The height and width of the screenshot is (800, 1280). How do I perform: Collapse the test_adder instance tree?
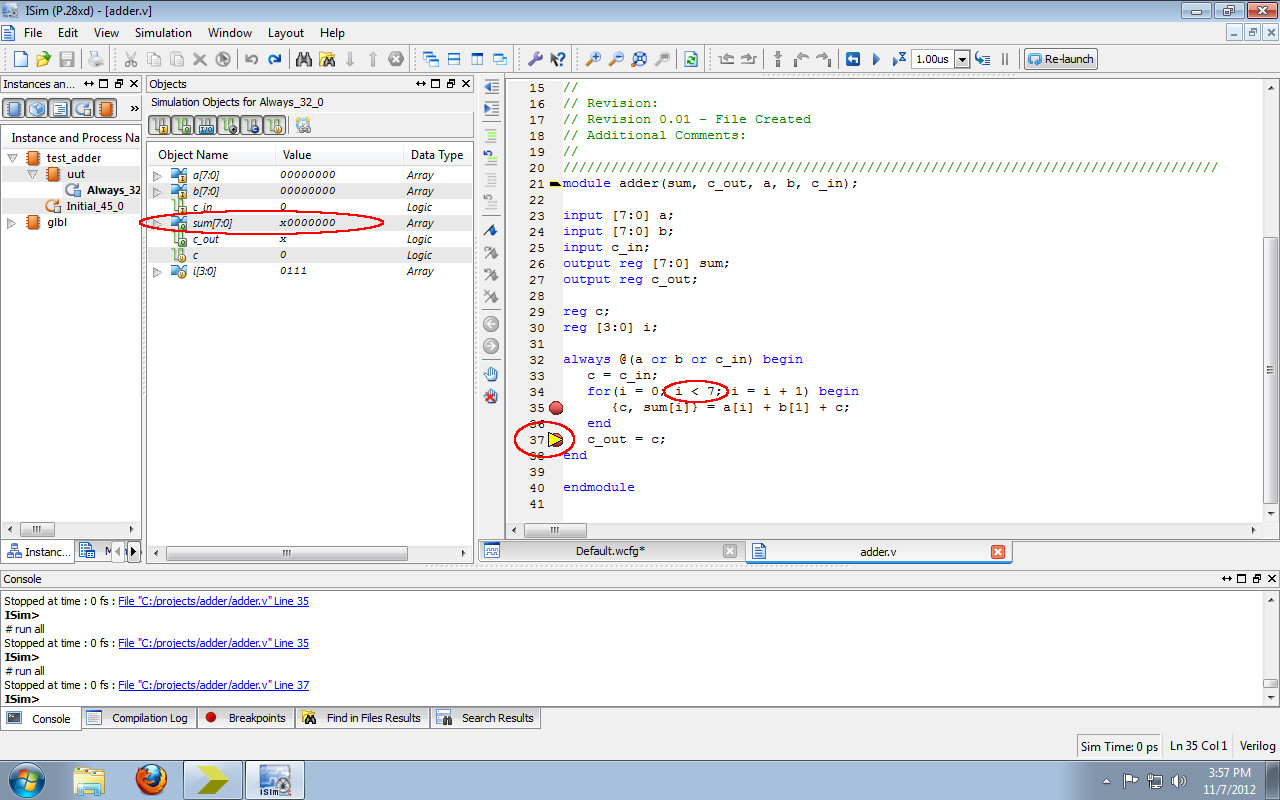[x=10, y=157]
